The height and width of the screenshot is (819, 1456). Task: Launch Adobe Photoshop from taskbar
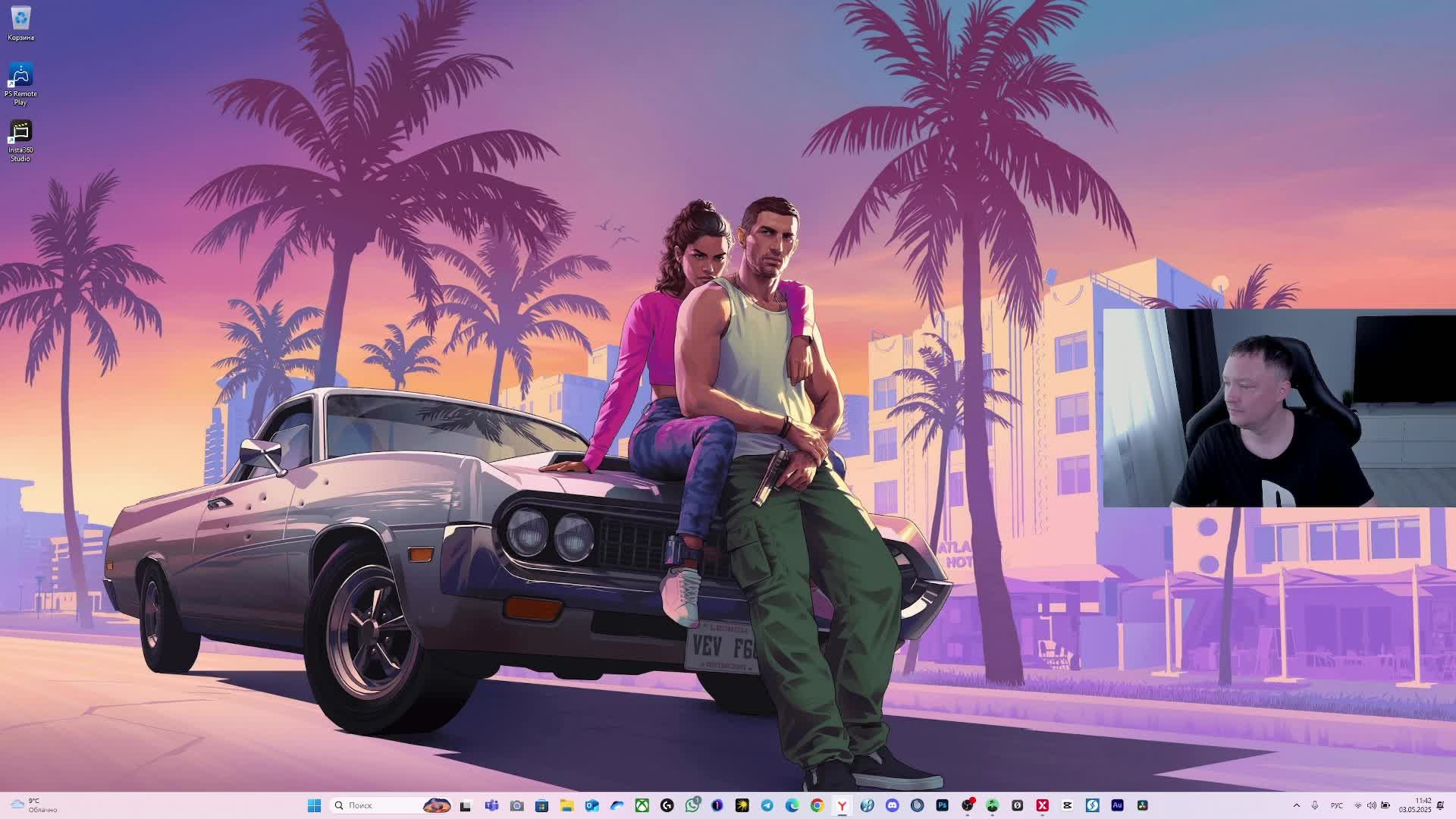pos(942,805)
